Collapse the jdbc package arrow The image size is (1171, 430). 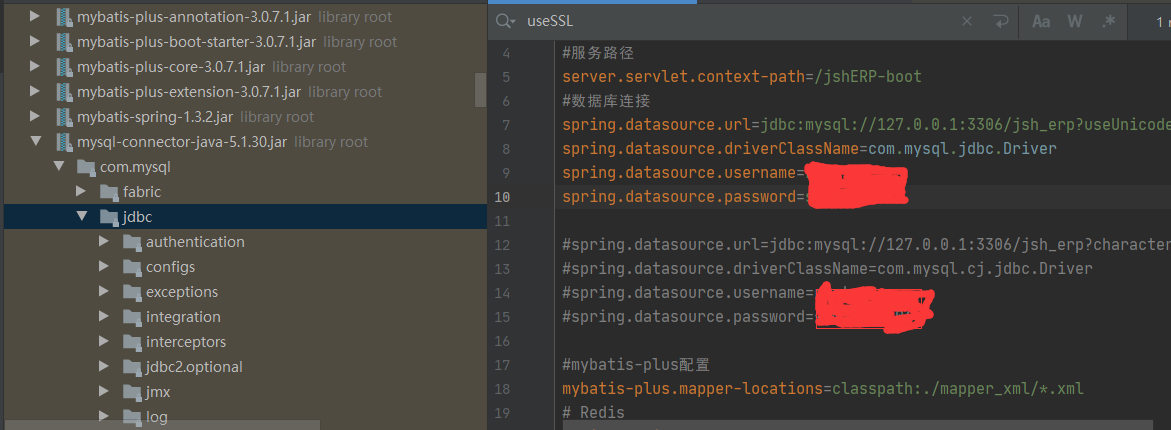(81, 217)
